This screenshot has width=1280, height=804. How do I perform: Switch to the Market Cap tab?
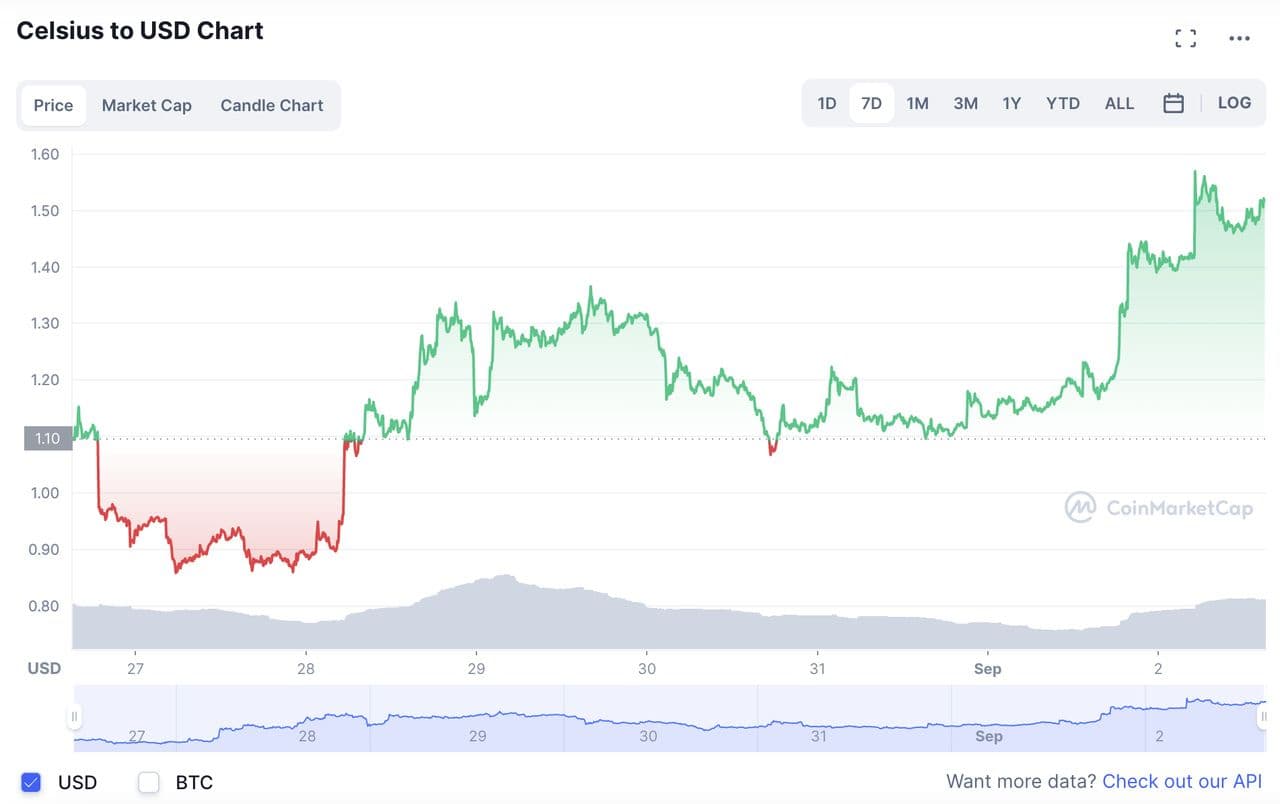(146, 105)
